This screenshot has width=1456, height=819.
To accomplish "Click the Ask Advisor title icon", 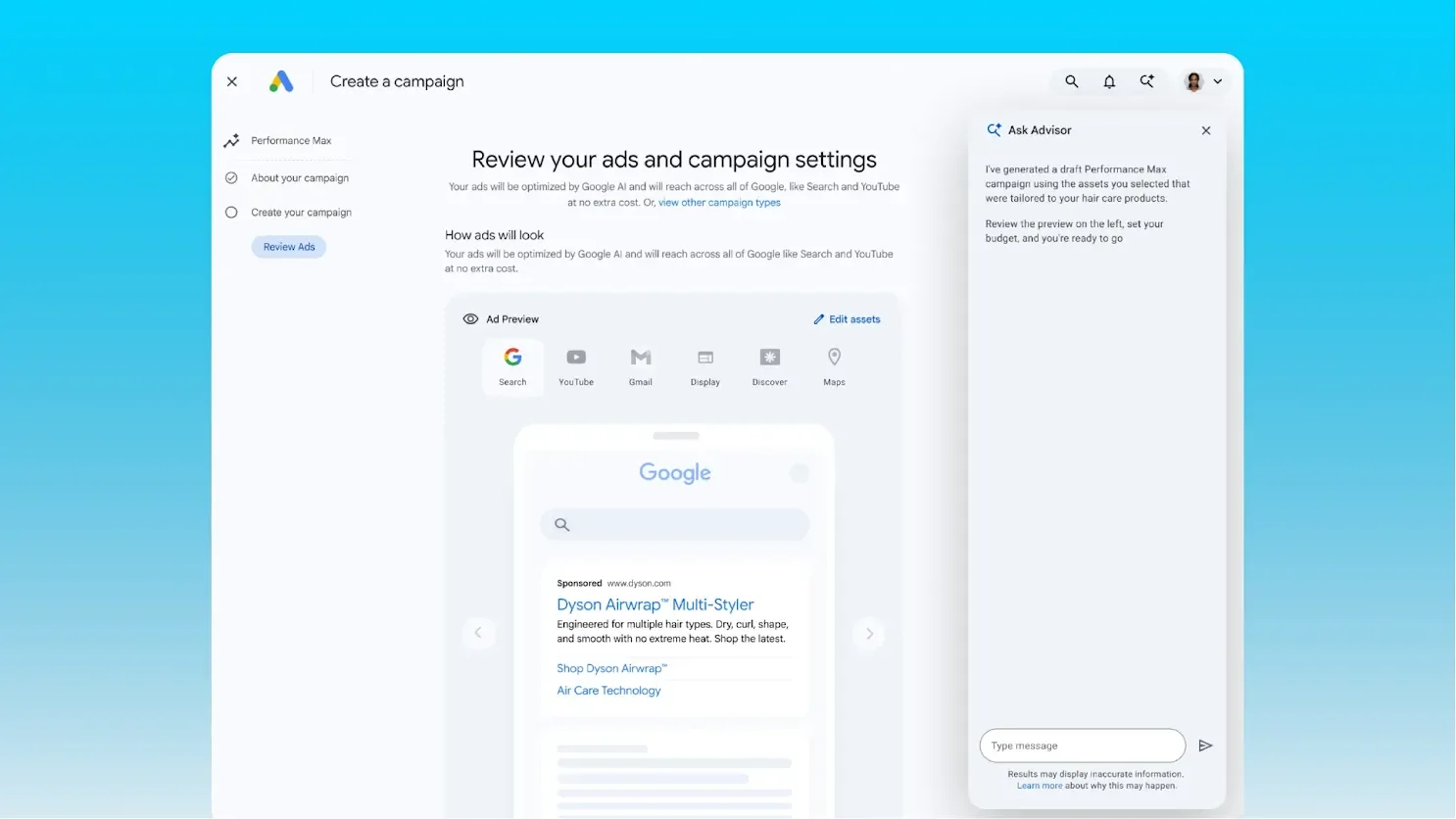I will [994, 130].
